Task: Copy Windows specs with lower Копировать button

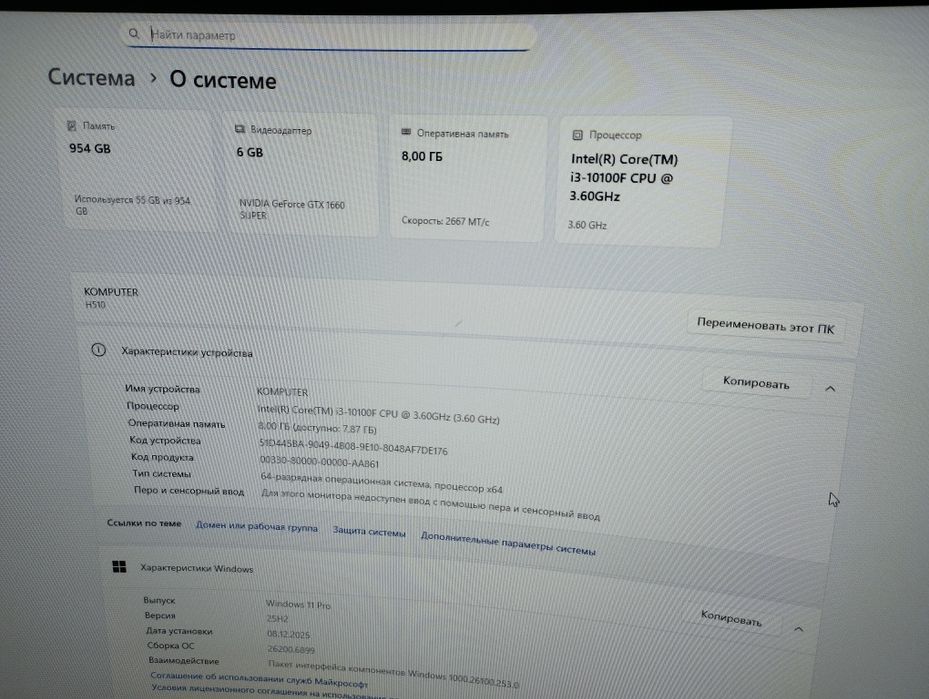Action: point(731,618)
